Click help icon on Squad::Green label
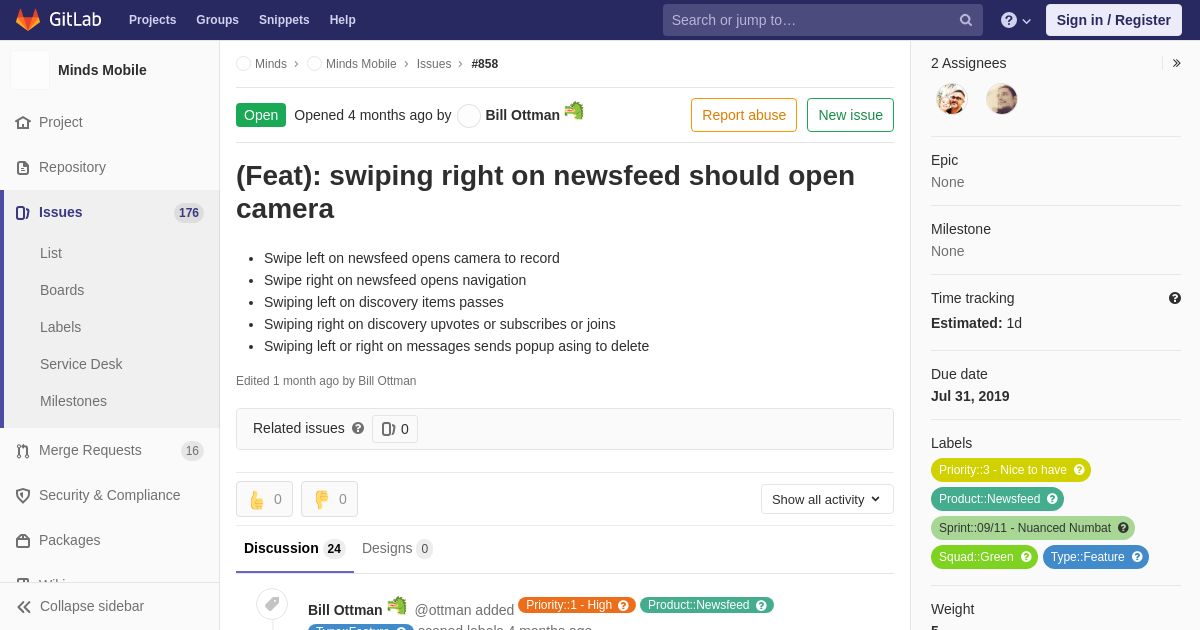1200x630 pixels. [1026, 557]
